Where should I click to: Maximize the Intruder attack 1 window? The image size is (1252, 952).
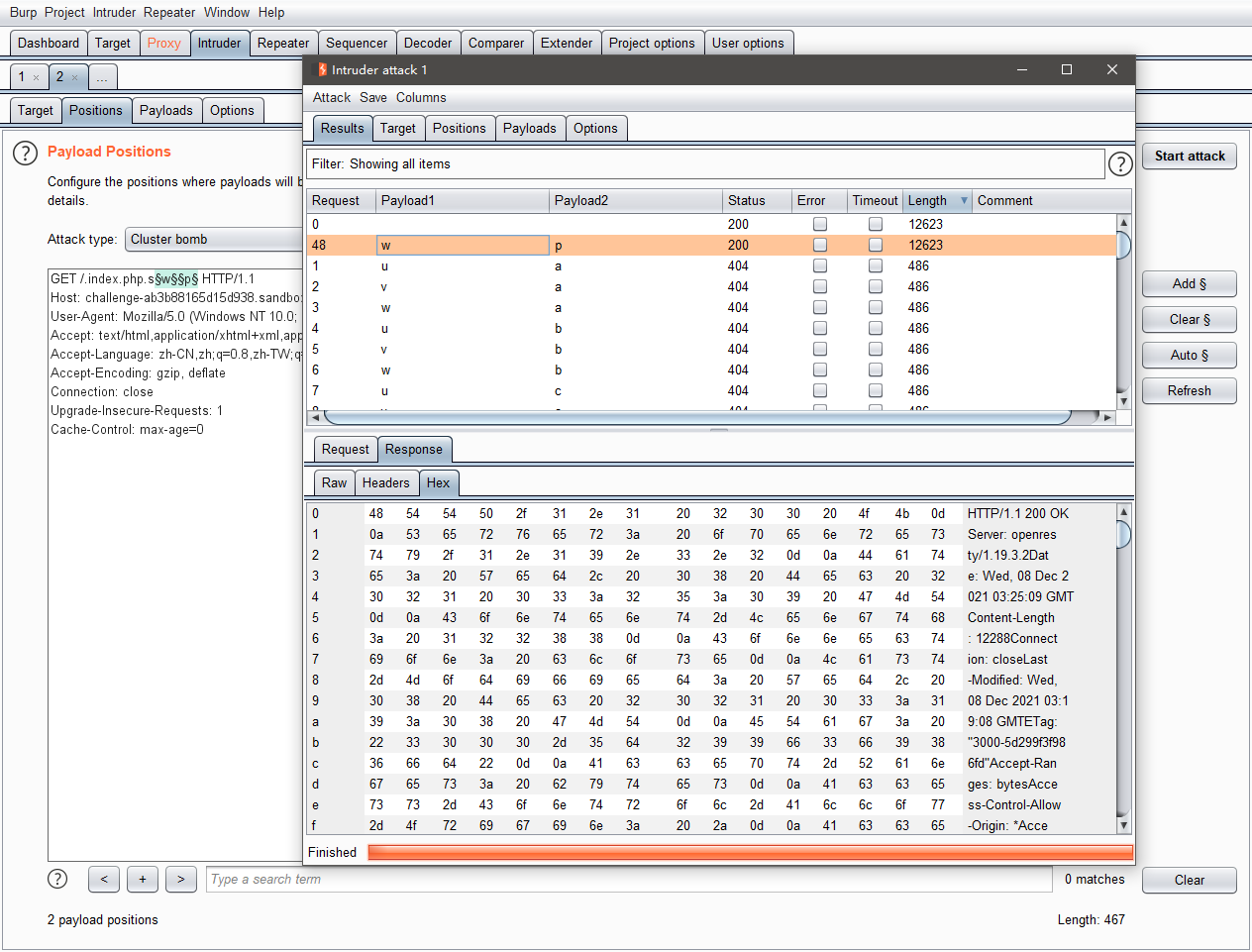[x=1067, y=69]
